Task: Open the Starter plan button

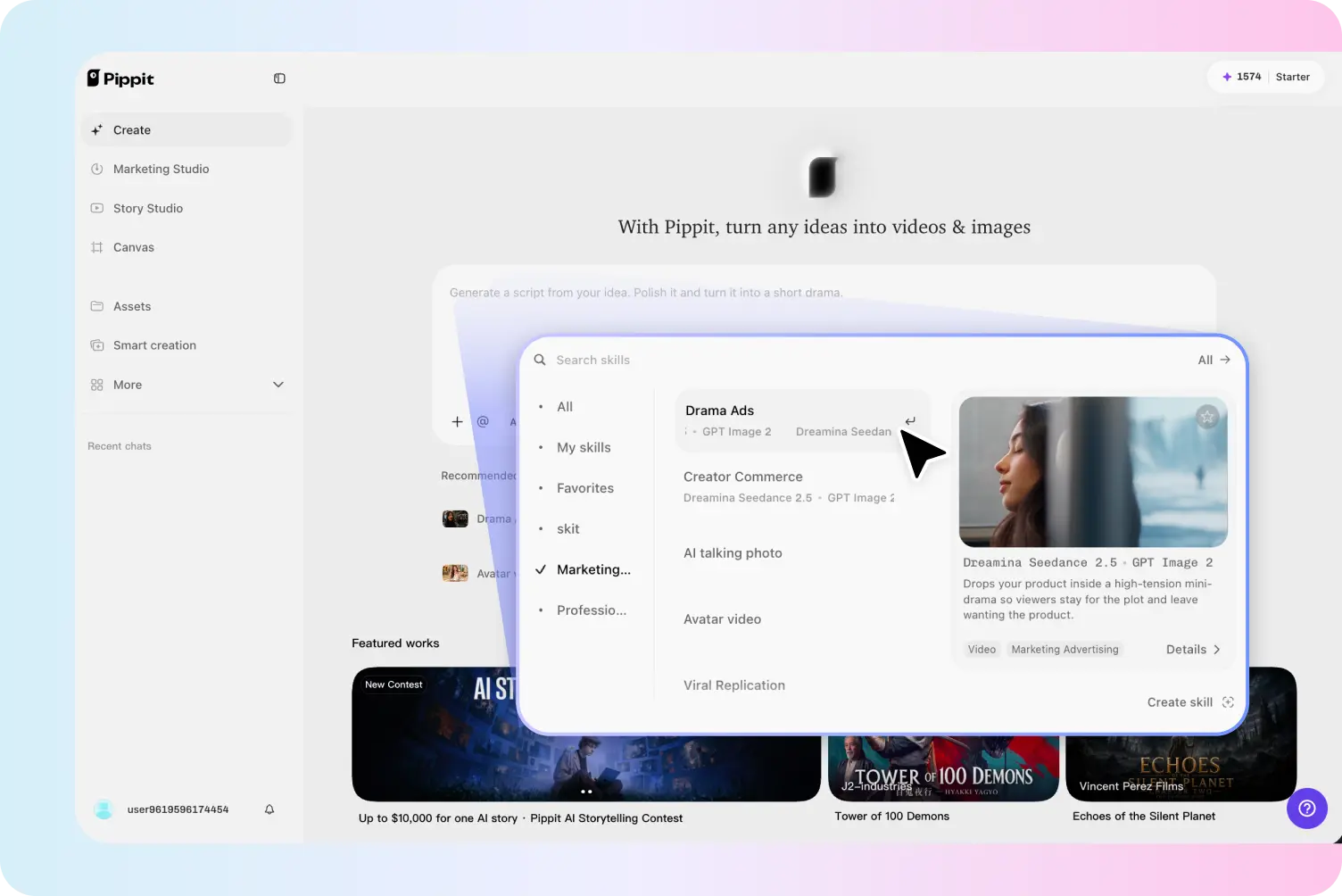Action: tap(1293, 77)
